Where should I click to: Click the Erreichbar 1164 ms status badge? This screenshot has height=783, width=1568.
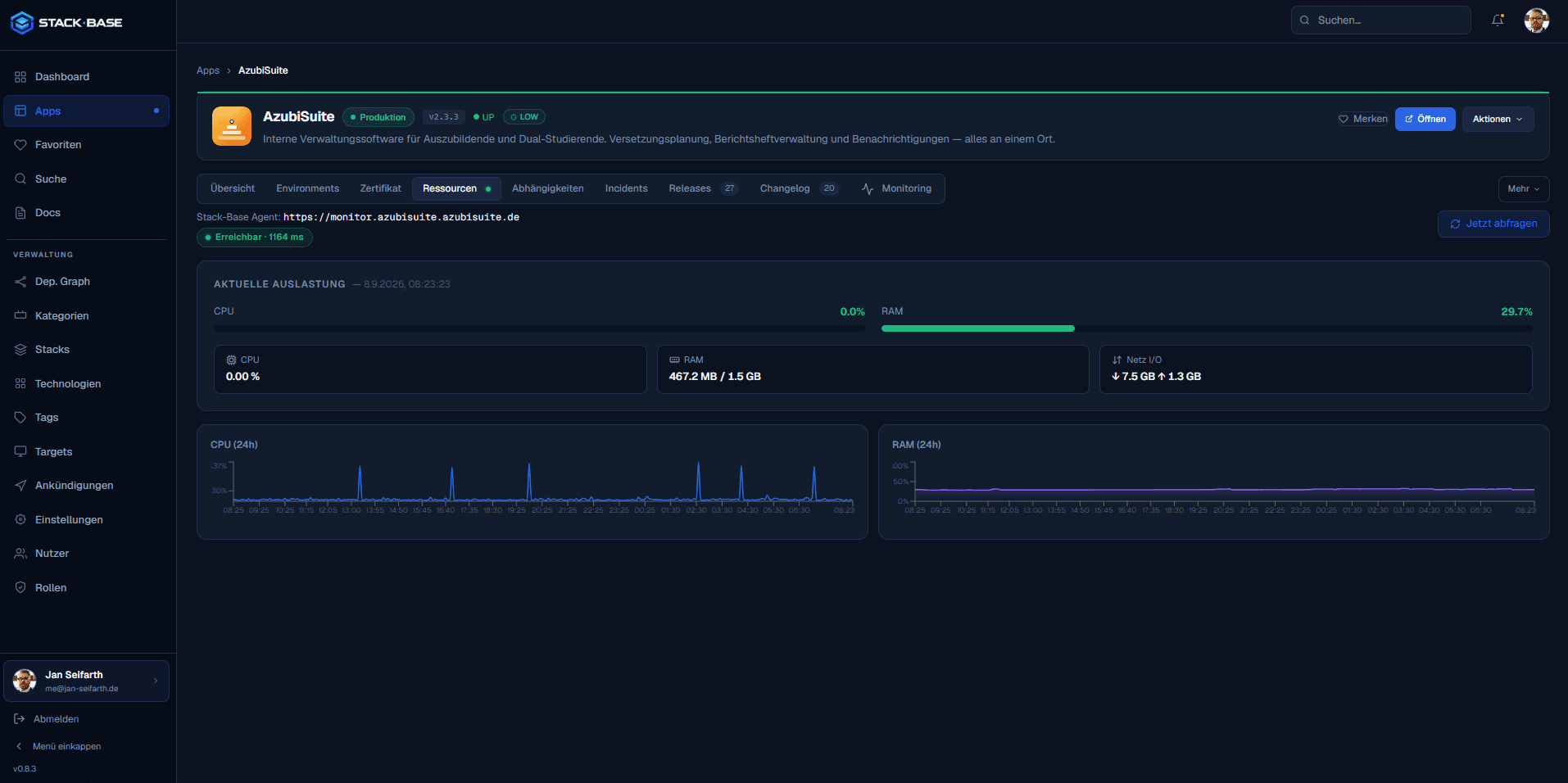click(255, 238)
